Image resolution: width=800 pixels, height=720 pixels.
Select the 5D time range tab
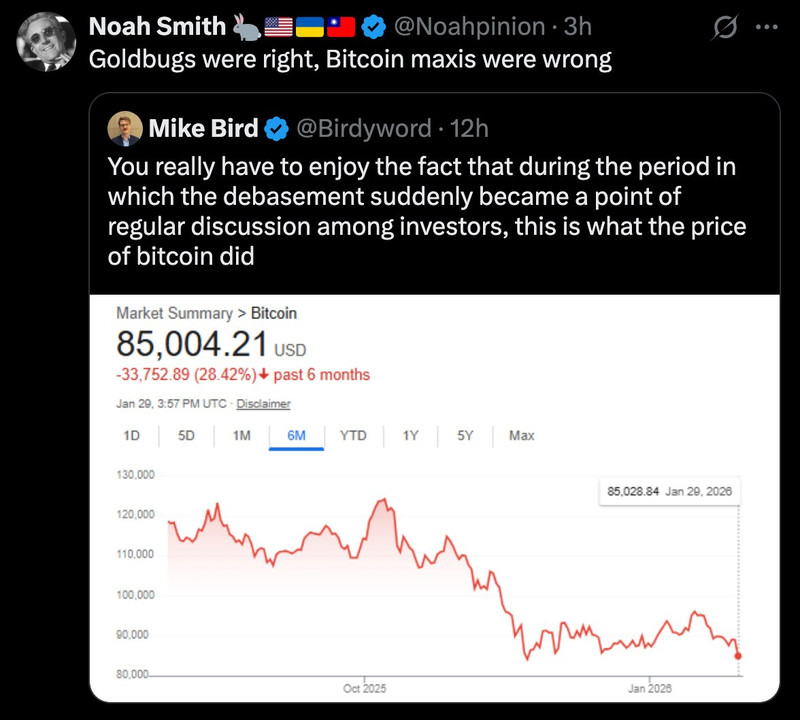[x=186, y=435]
